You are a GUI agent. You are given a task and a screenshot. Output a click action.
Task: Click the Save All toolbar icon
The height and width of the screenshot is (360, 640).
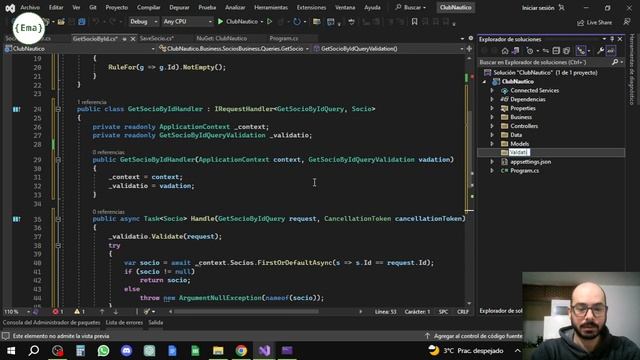(x=82, y=22)
